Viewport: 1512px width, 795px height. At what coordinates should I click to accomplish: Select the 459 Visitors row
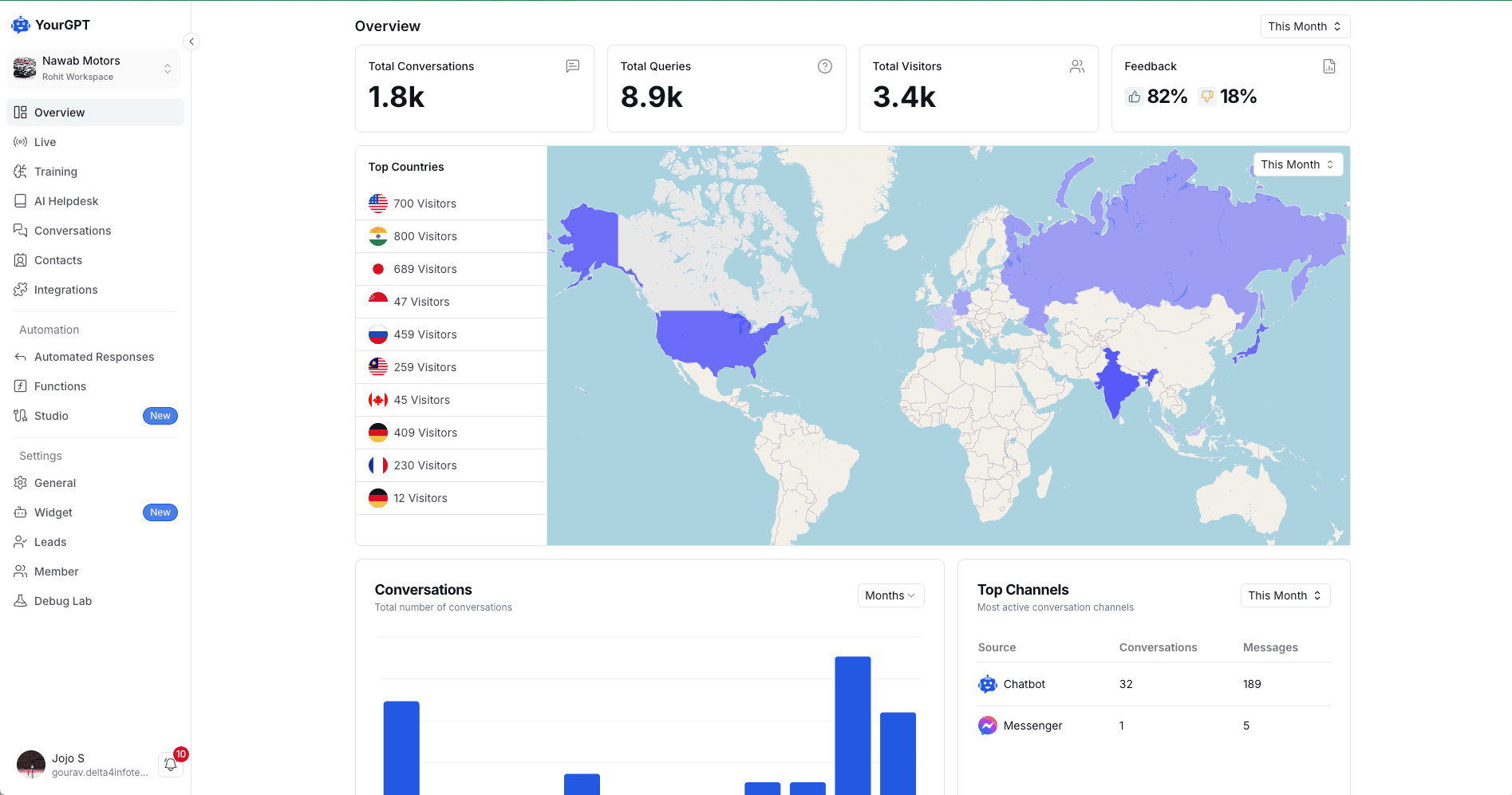click(451, 334)
